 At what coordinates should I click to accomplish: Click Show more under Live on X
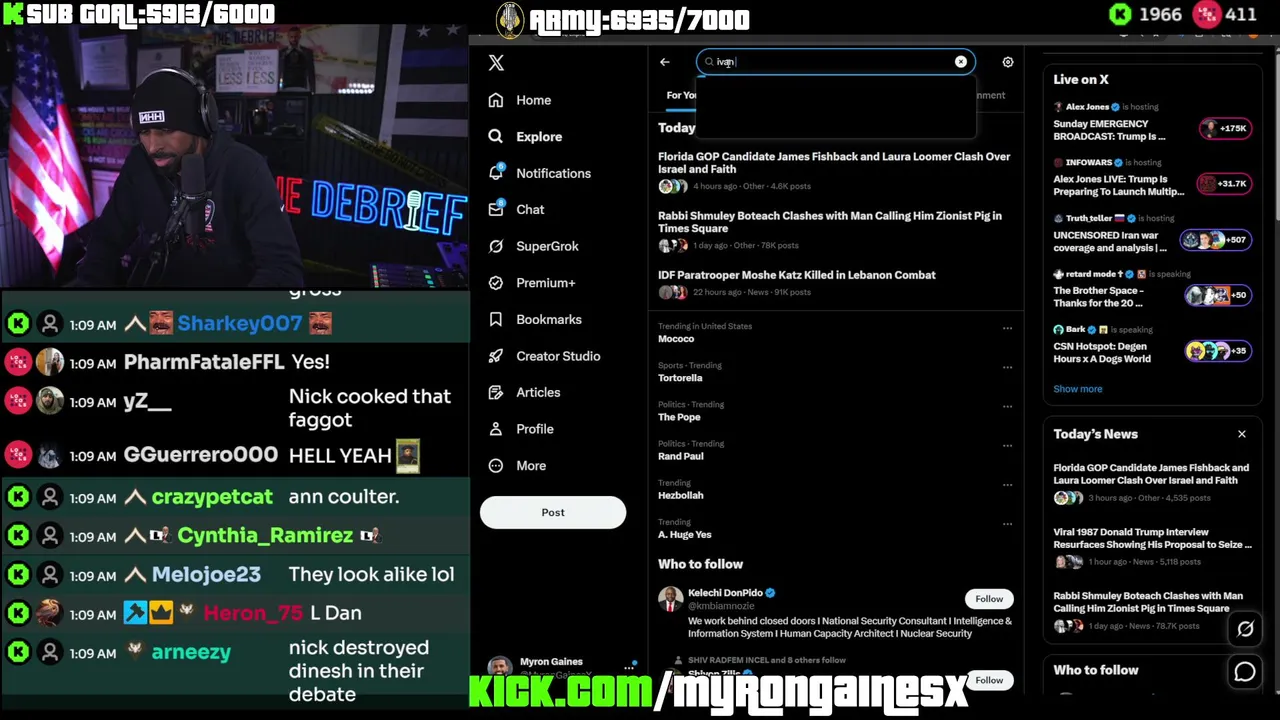(1077, 389)
